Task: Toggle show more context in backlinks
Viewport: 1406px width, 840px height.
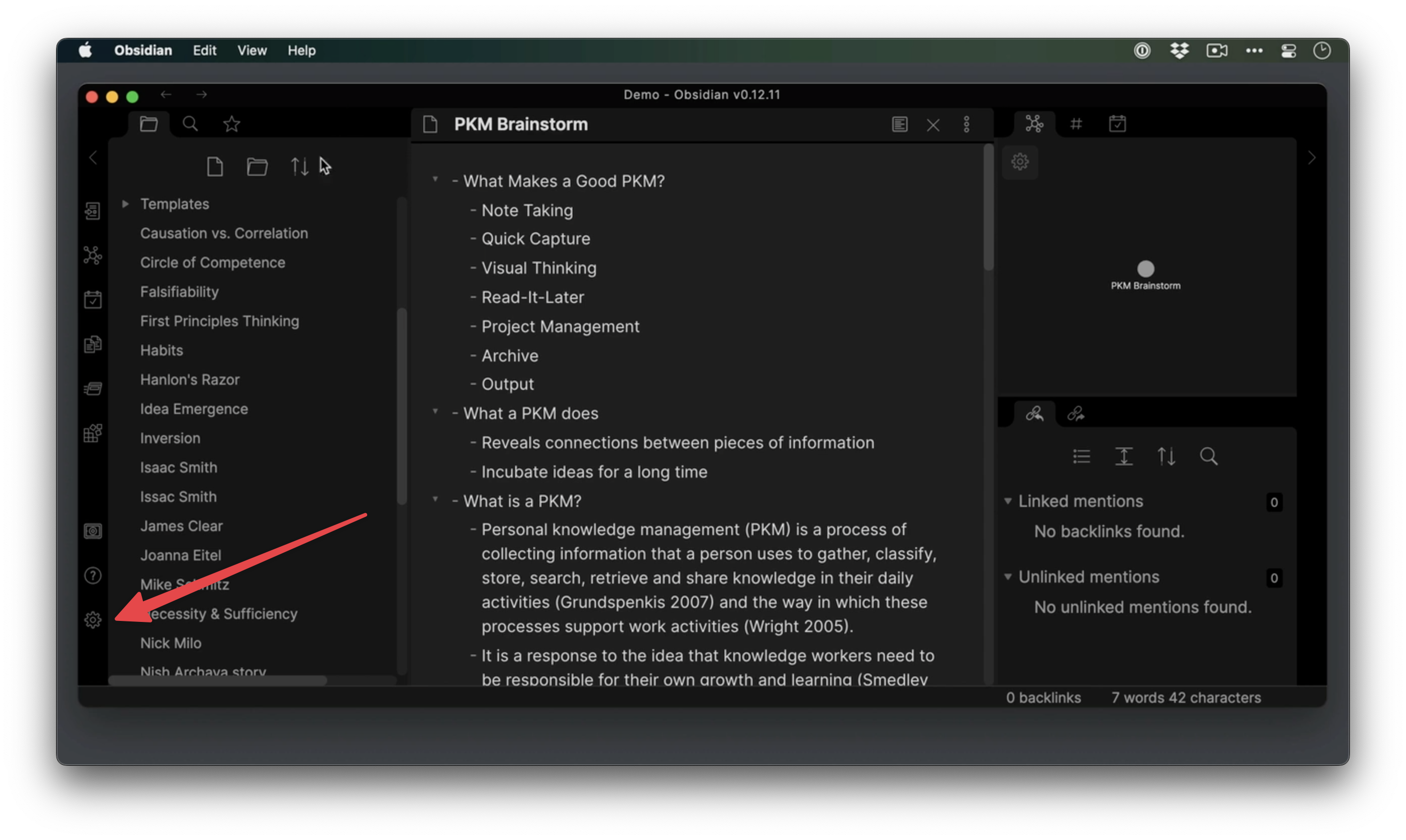Action: [x=1124, y=456]
